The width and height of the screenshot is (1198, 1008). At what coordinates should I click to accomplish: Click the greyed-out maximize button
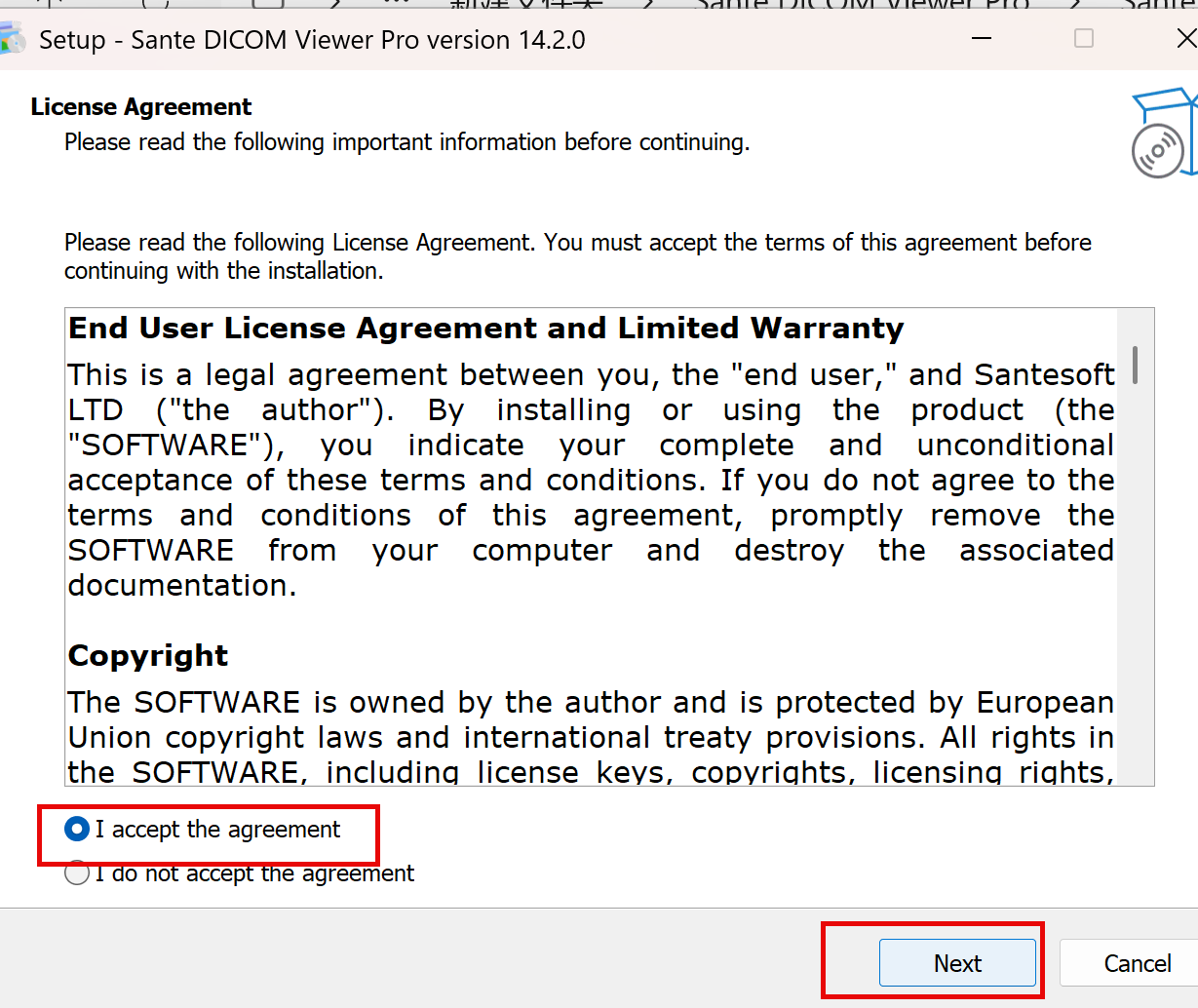(x=1083, y=39)
